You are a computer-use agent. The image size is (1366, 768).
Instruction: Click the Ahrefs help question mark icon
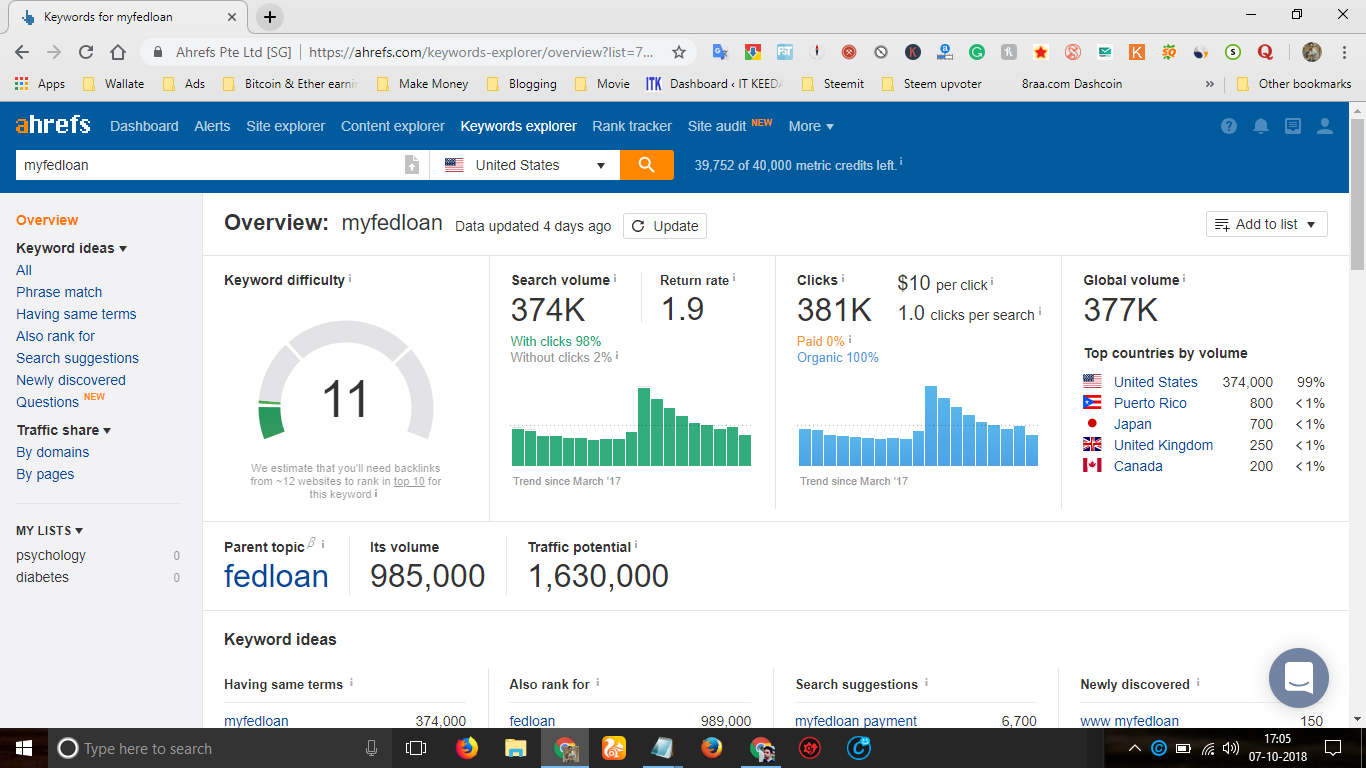[x=1227, y=126]
